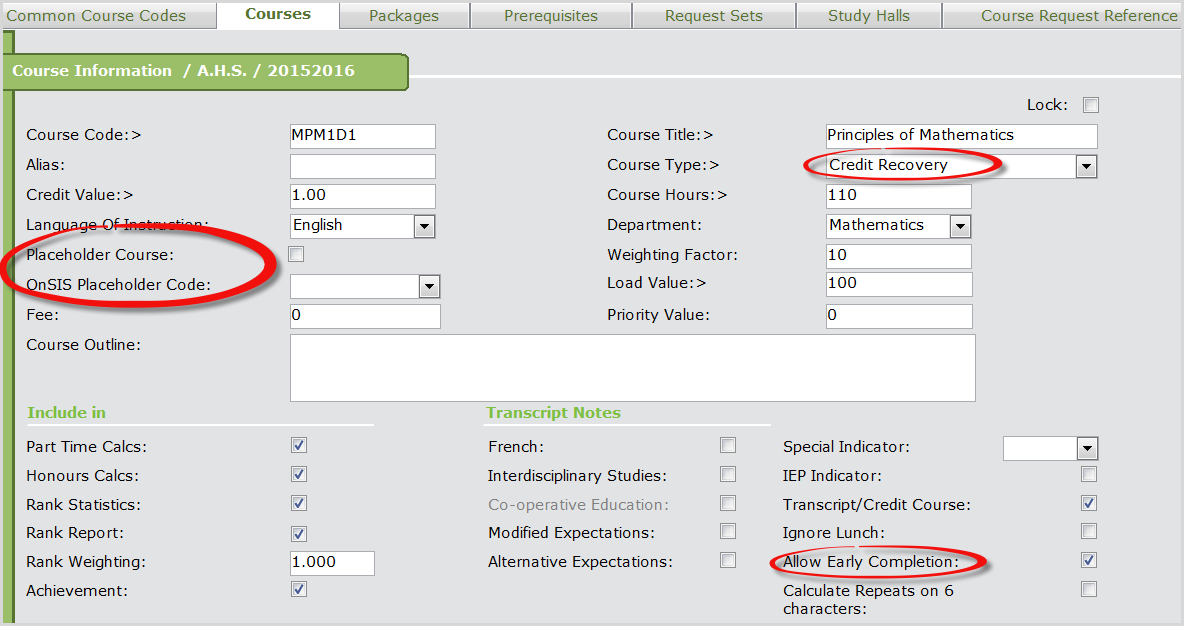
Task: Open the Language Of Instruction dropdown
Action: coord(424,226)
